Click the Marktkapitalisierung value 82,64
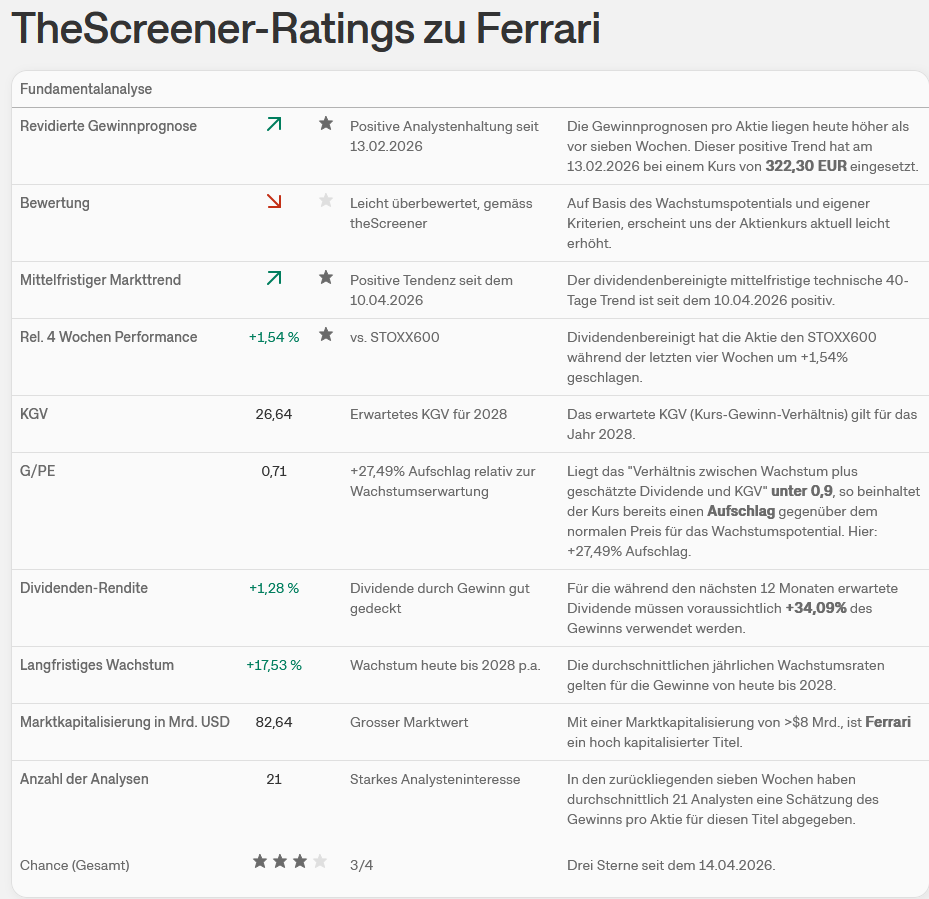 [x=274, y=722]
